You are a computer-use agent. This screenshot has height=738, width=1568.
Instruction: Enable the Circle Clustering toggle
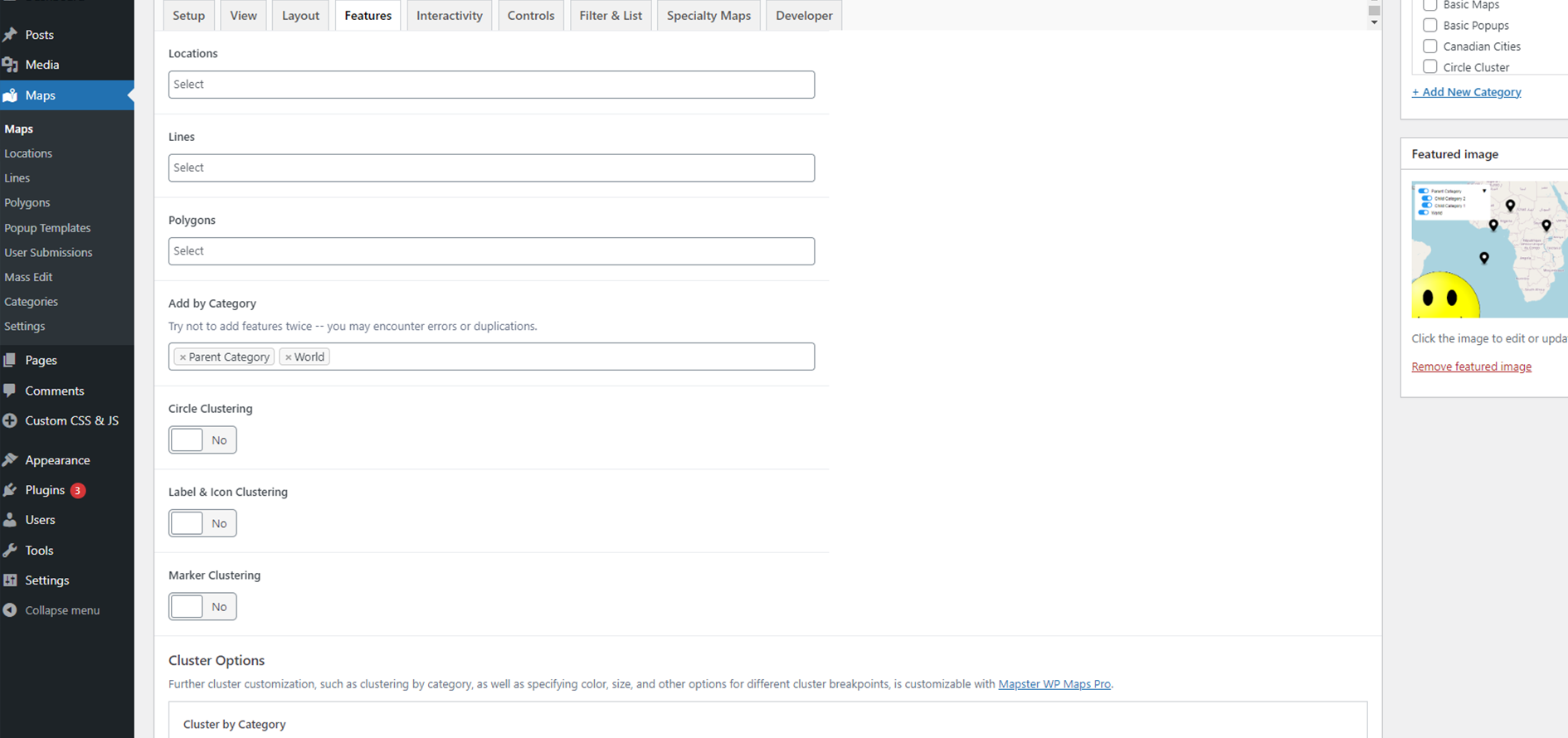pyautogui.click(x=202, y=440)
